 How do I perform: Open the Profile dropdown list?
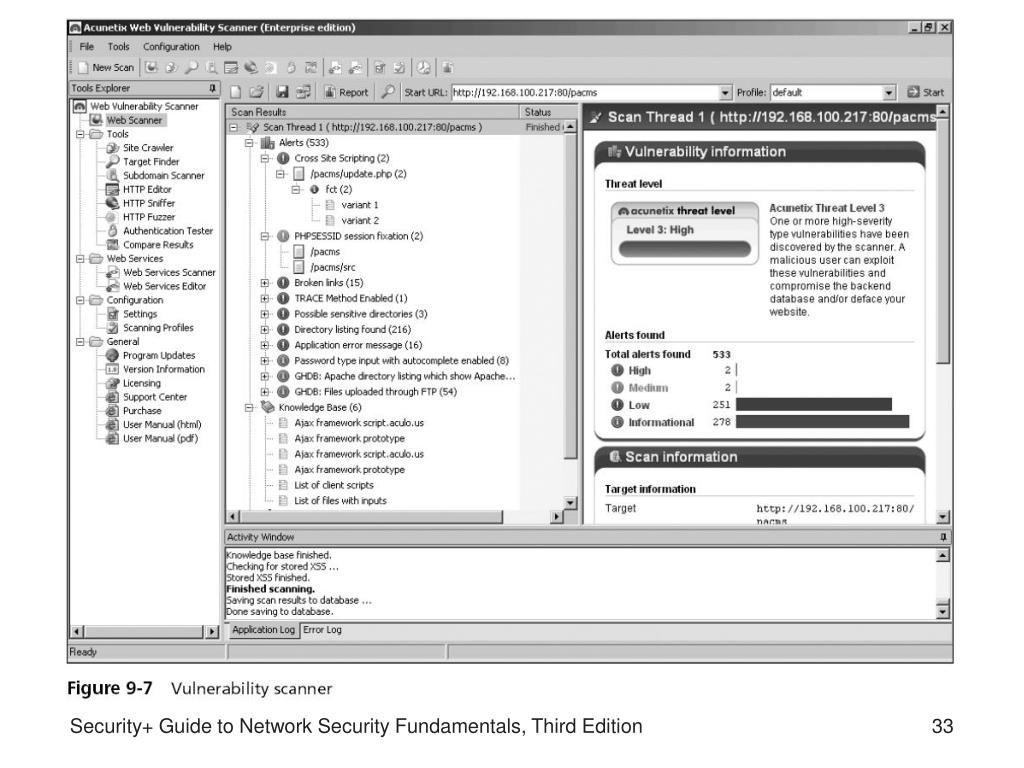pos(888,93)
